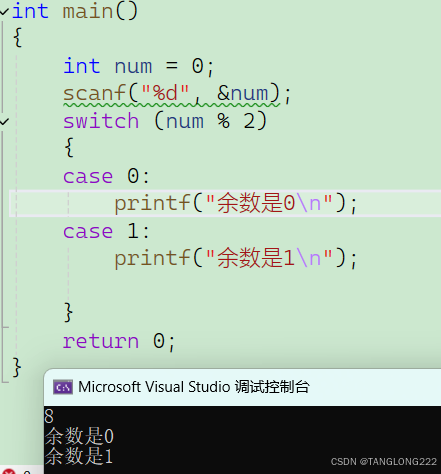Viewport: 441px width, 474px height.
Task: Click the opening brace after switch
Action: pos(69,147)
